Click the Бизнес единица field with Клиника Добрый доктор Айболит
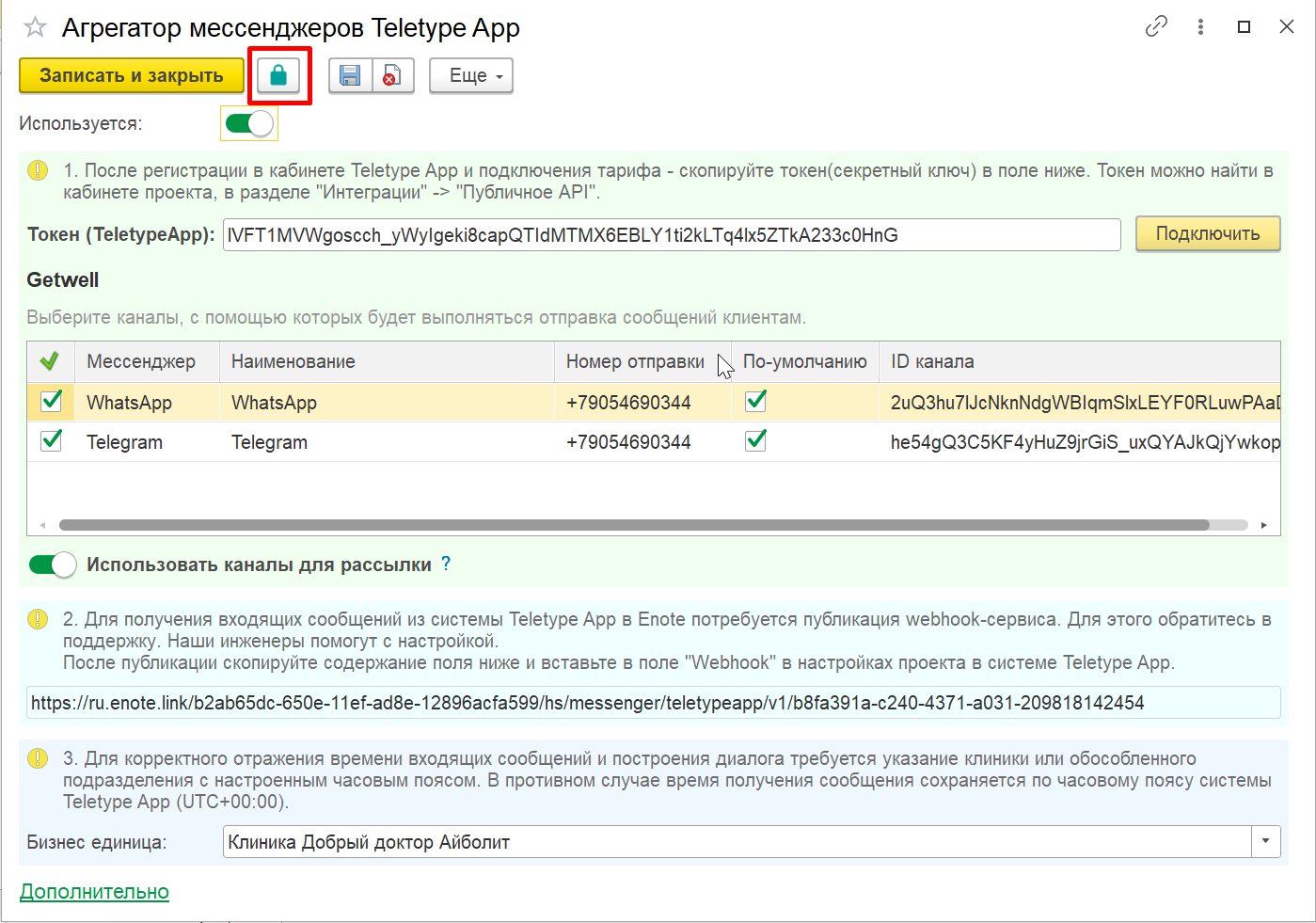Viewport: 1316px width, 923px height. 737,842
